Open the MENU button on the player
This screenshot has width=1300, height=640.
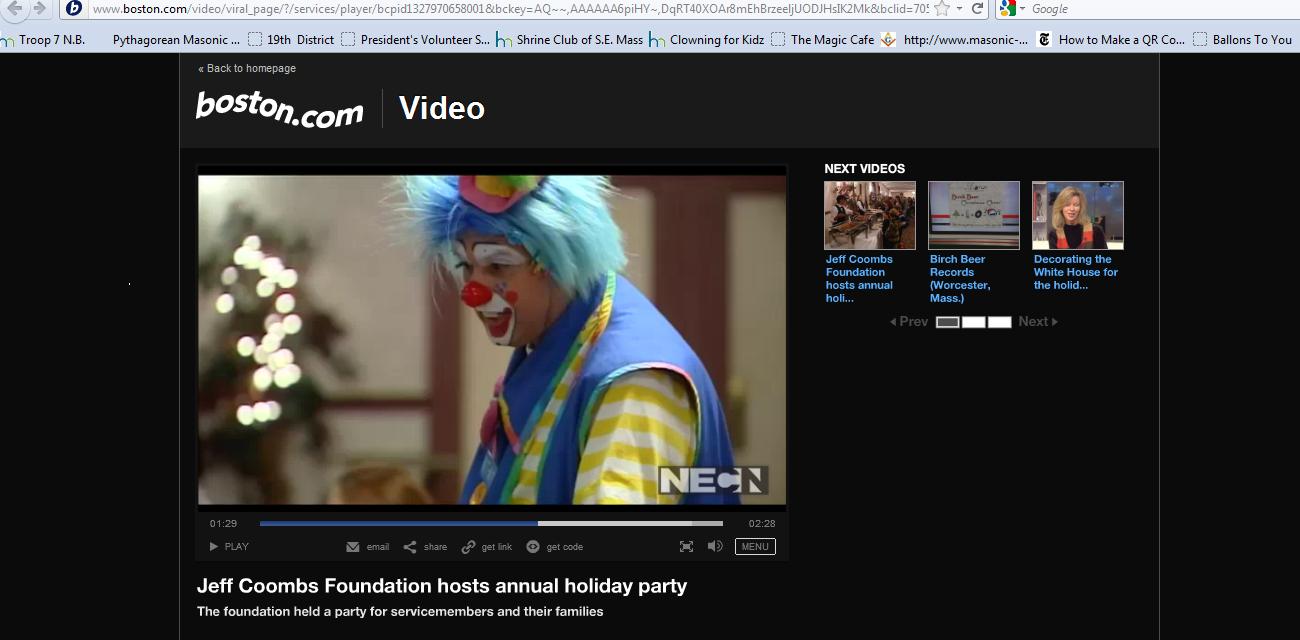[755, 546]
